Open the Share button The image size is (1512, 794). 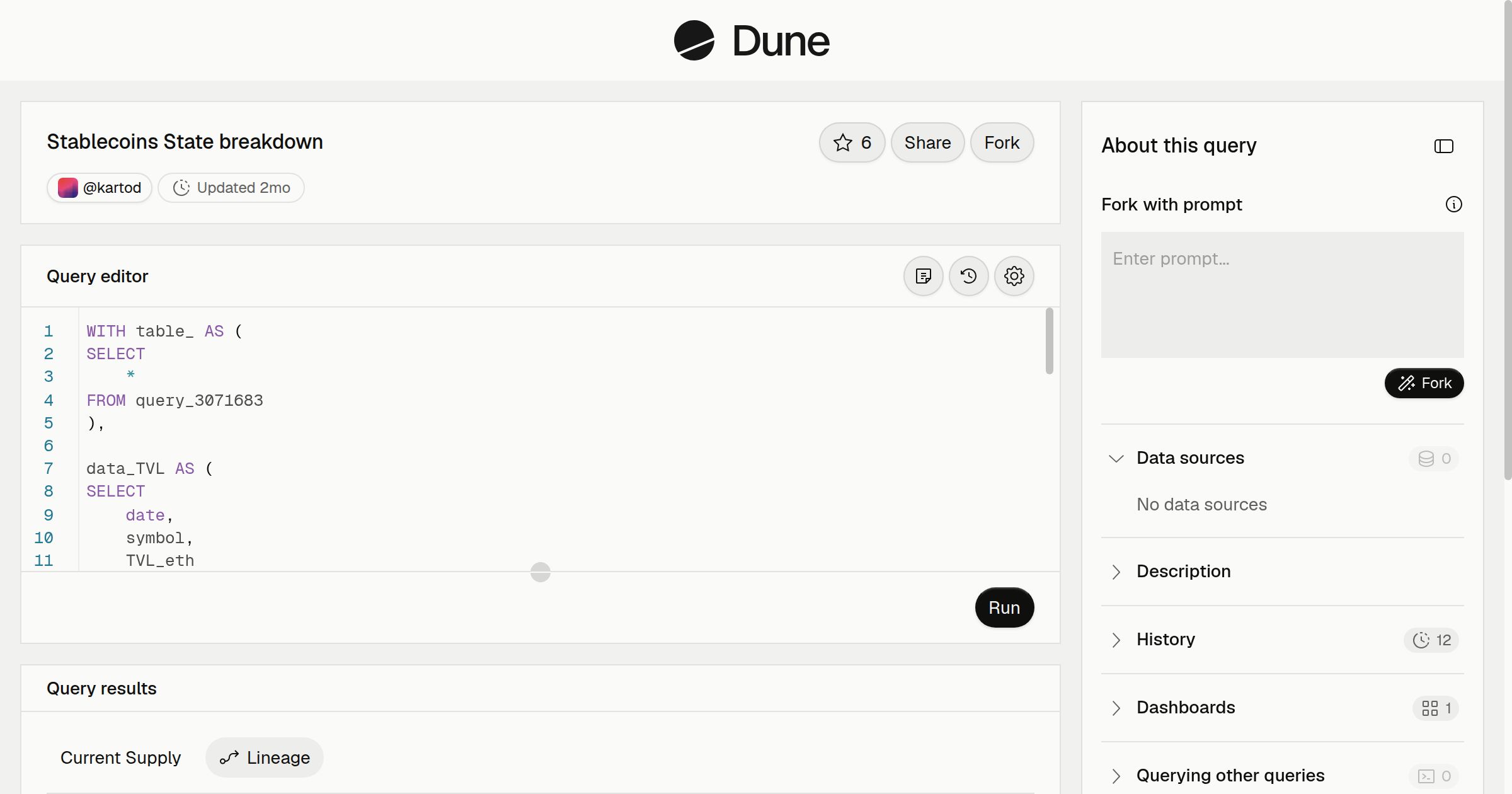point(927,142)
